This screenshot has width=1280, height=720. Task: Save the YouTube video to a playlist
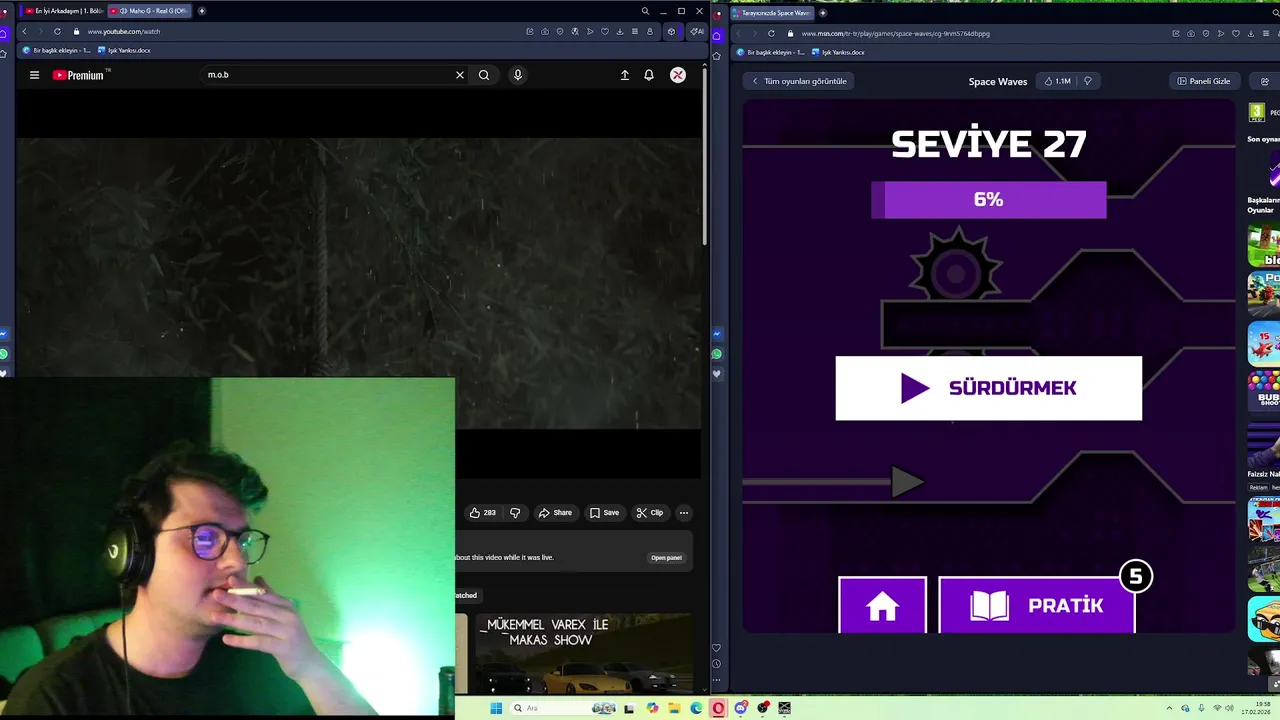pyautogui.click(x=604, y=513)
